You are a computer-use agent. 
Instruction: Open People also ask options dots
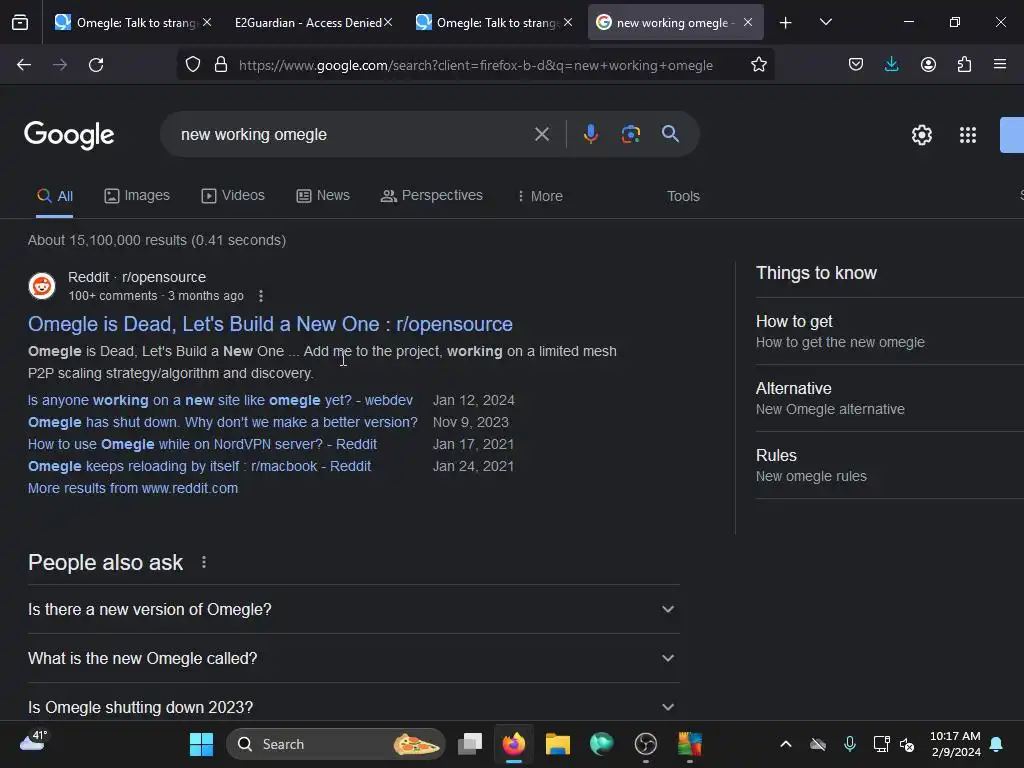(204, 562)
